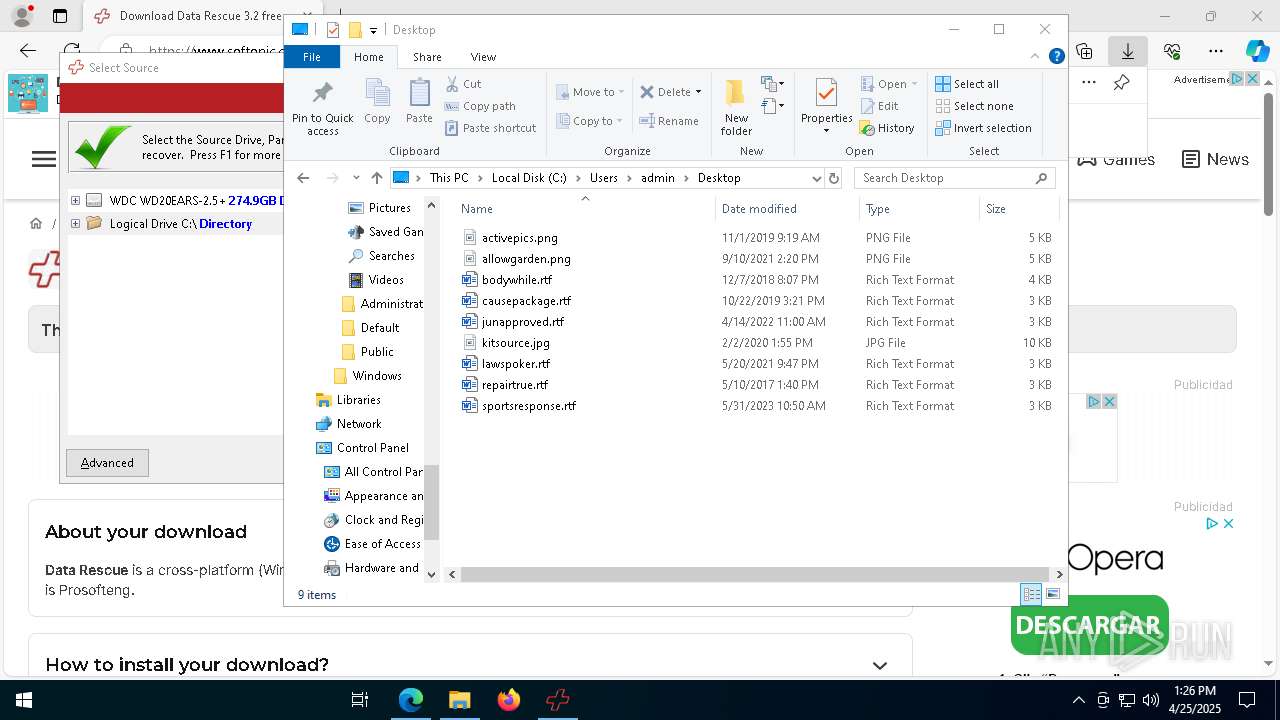Screen dimensions: 1280x720
Task: Switch to Large icons view
Action: [1052, 594]
